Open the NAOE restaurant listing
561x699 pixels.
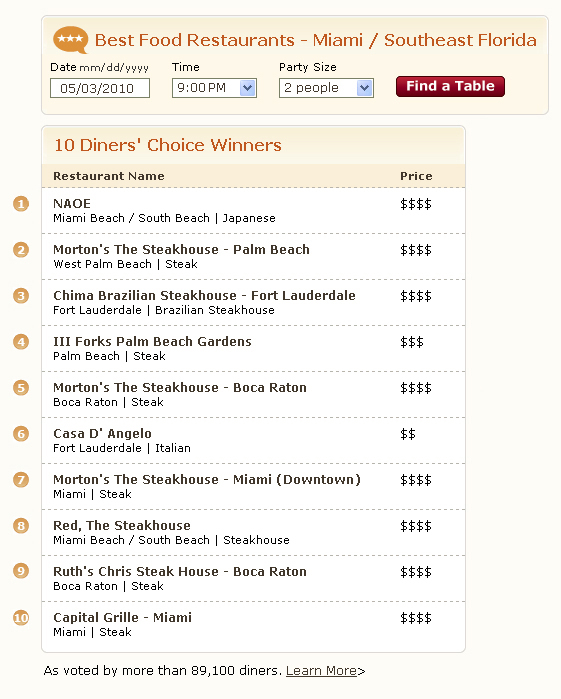72,204
